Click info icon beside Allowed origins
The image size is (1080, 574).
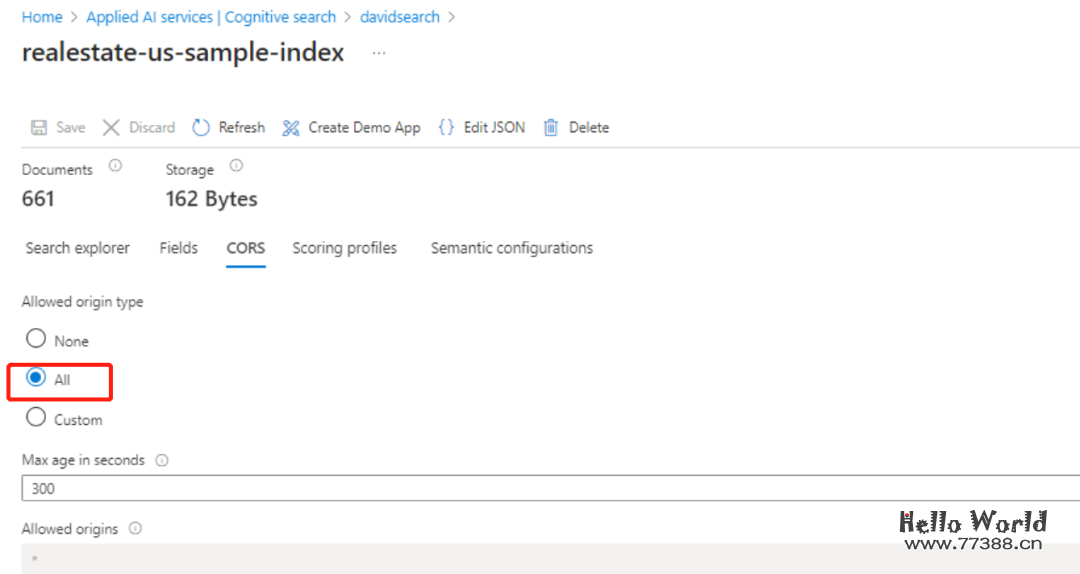tap(135, 529)
